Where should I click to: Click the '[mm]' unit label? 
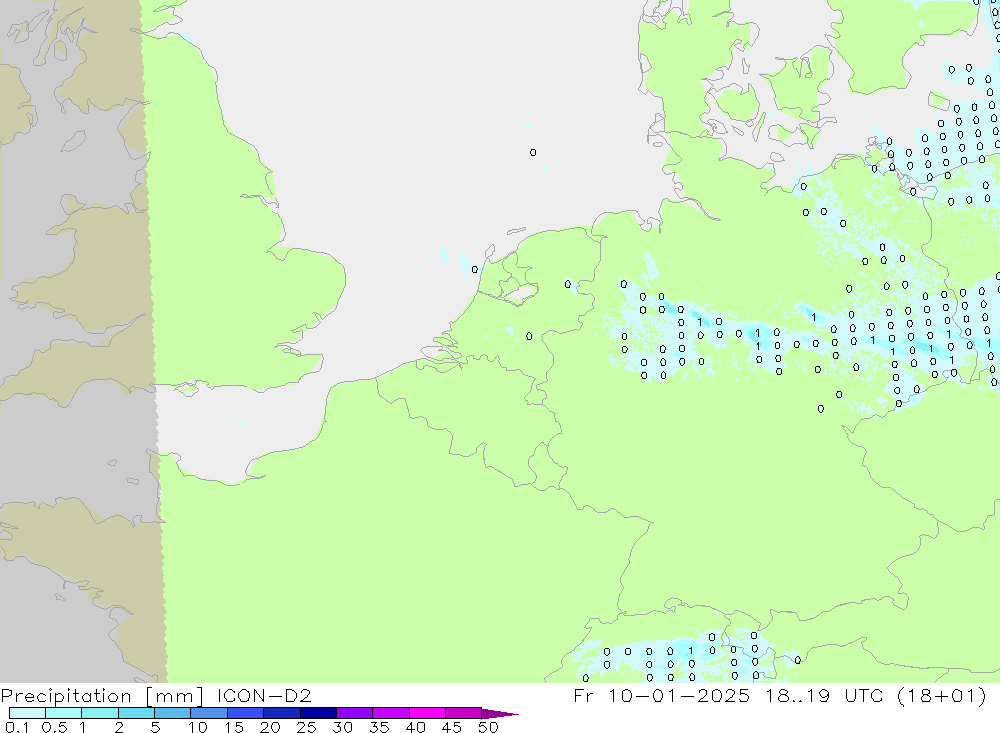(174, 696)
